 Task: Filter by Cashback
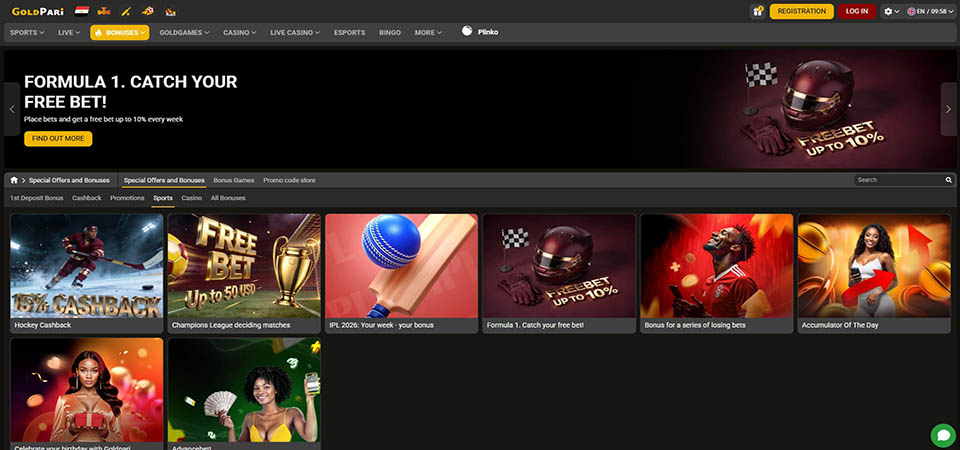[87, 198]
